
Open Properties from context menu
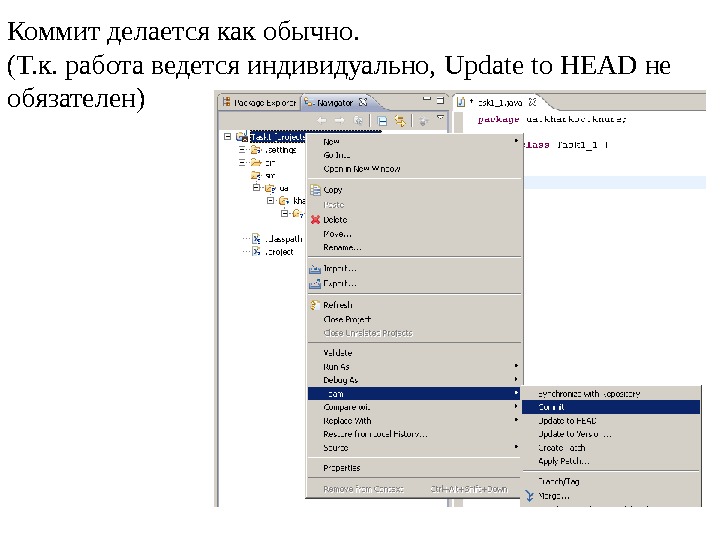tap(415, 468)
